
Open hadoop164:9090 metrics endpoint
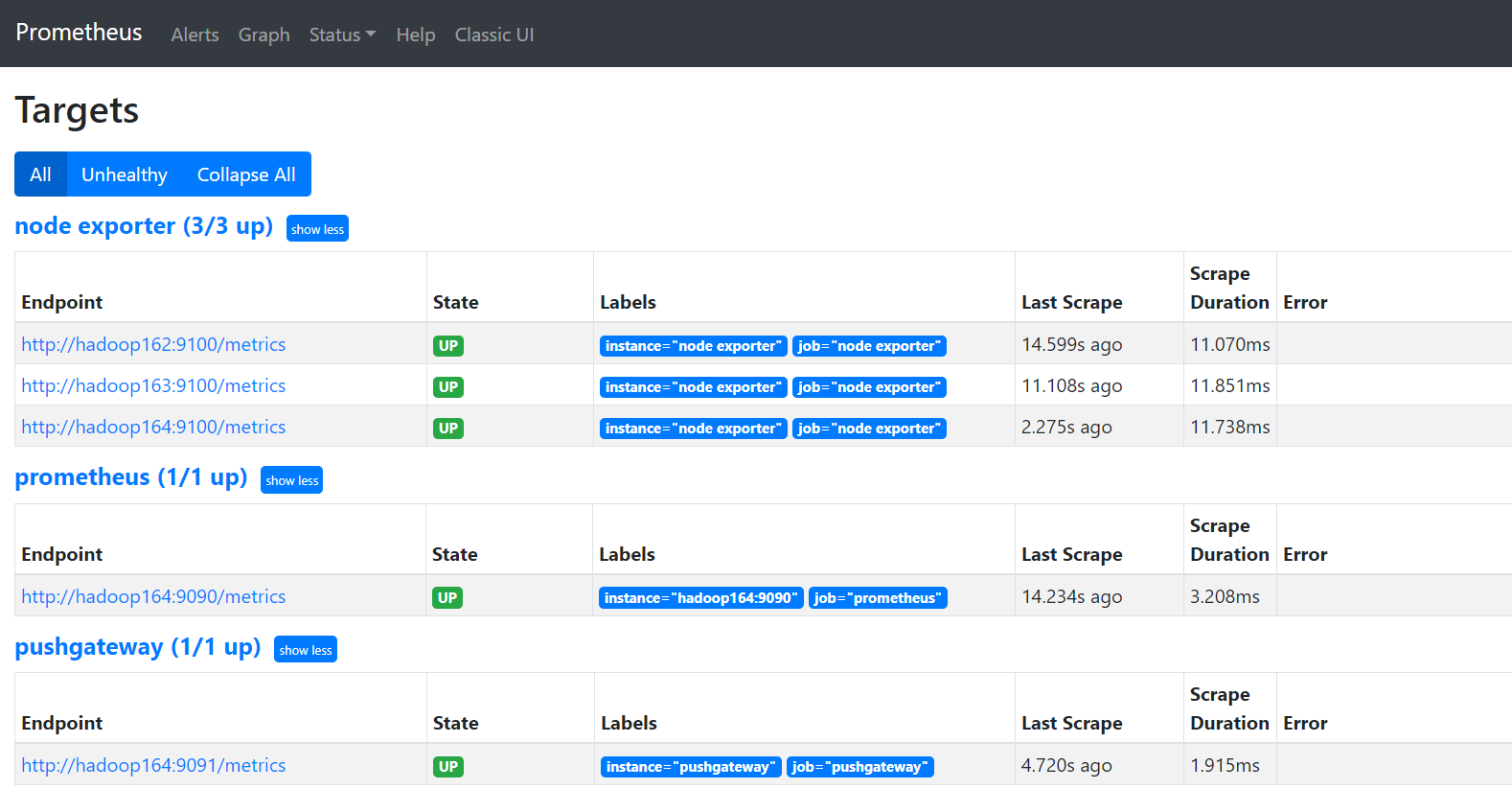[153, 596]
